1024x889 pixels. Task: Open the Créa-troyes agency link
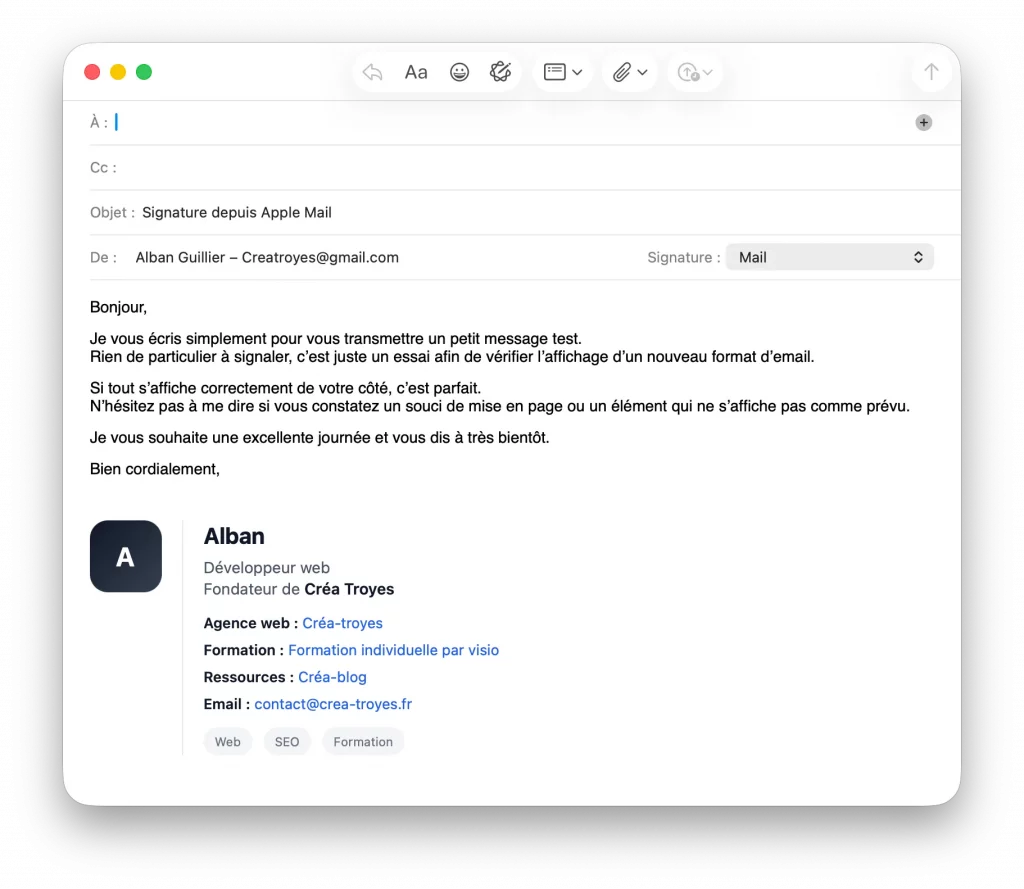(x=342, y=623)
